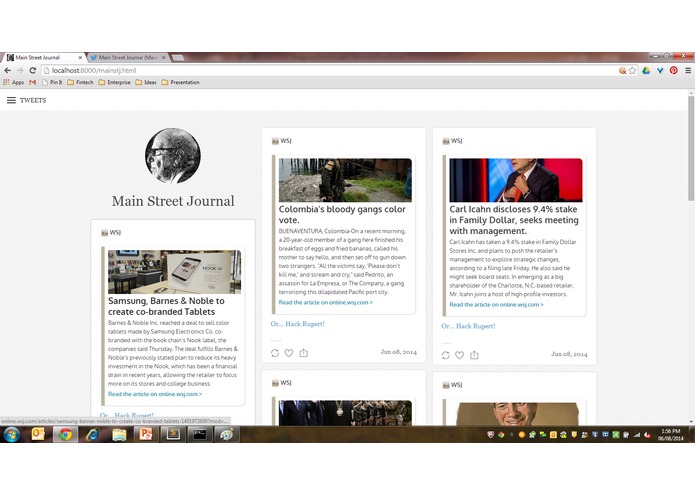Click the Pin It bookmark
The image size is (695, 494).
click(52, 82)
